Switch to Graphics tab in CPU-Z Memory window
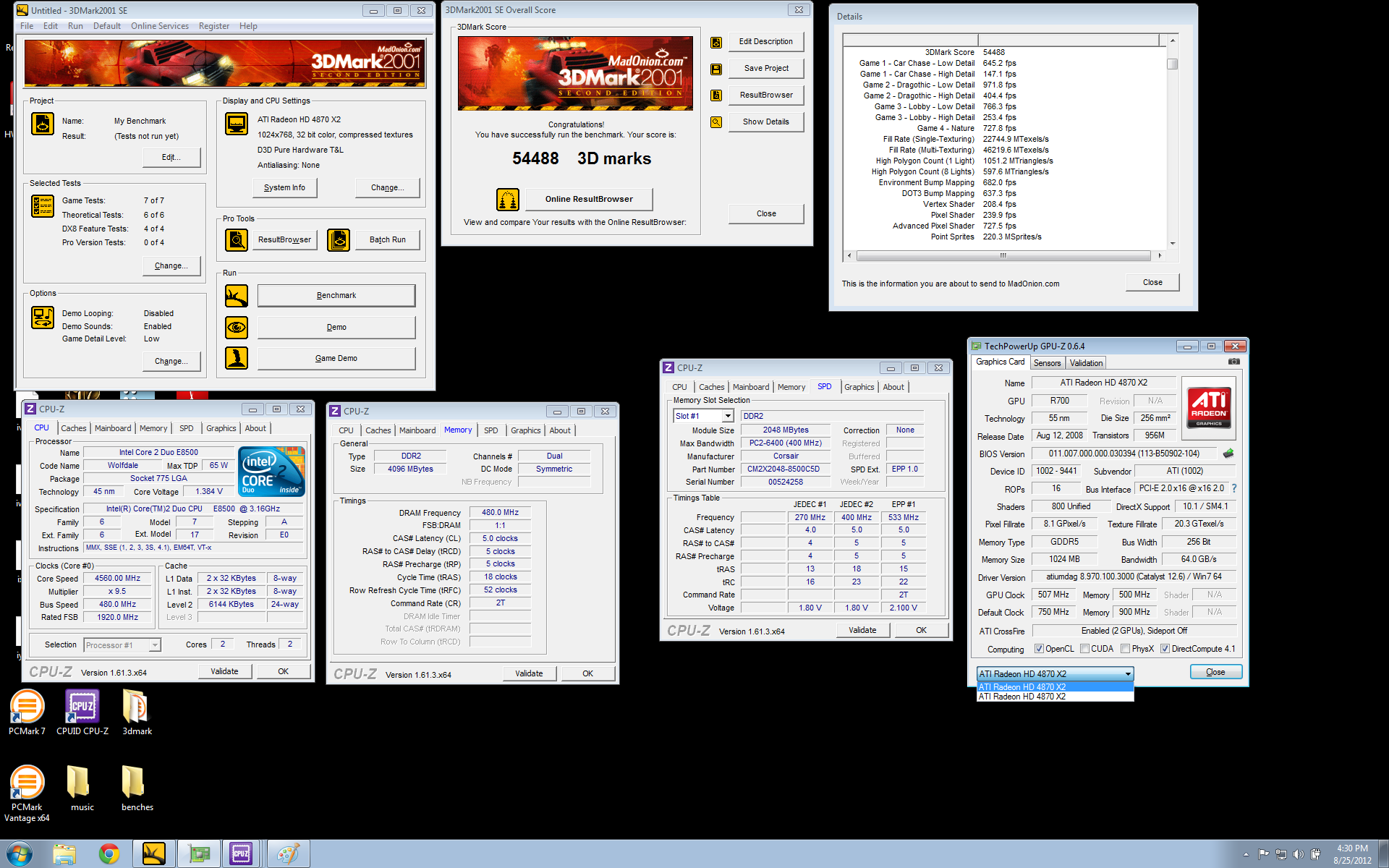1389x868 pixels. point(525,430)
